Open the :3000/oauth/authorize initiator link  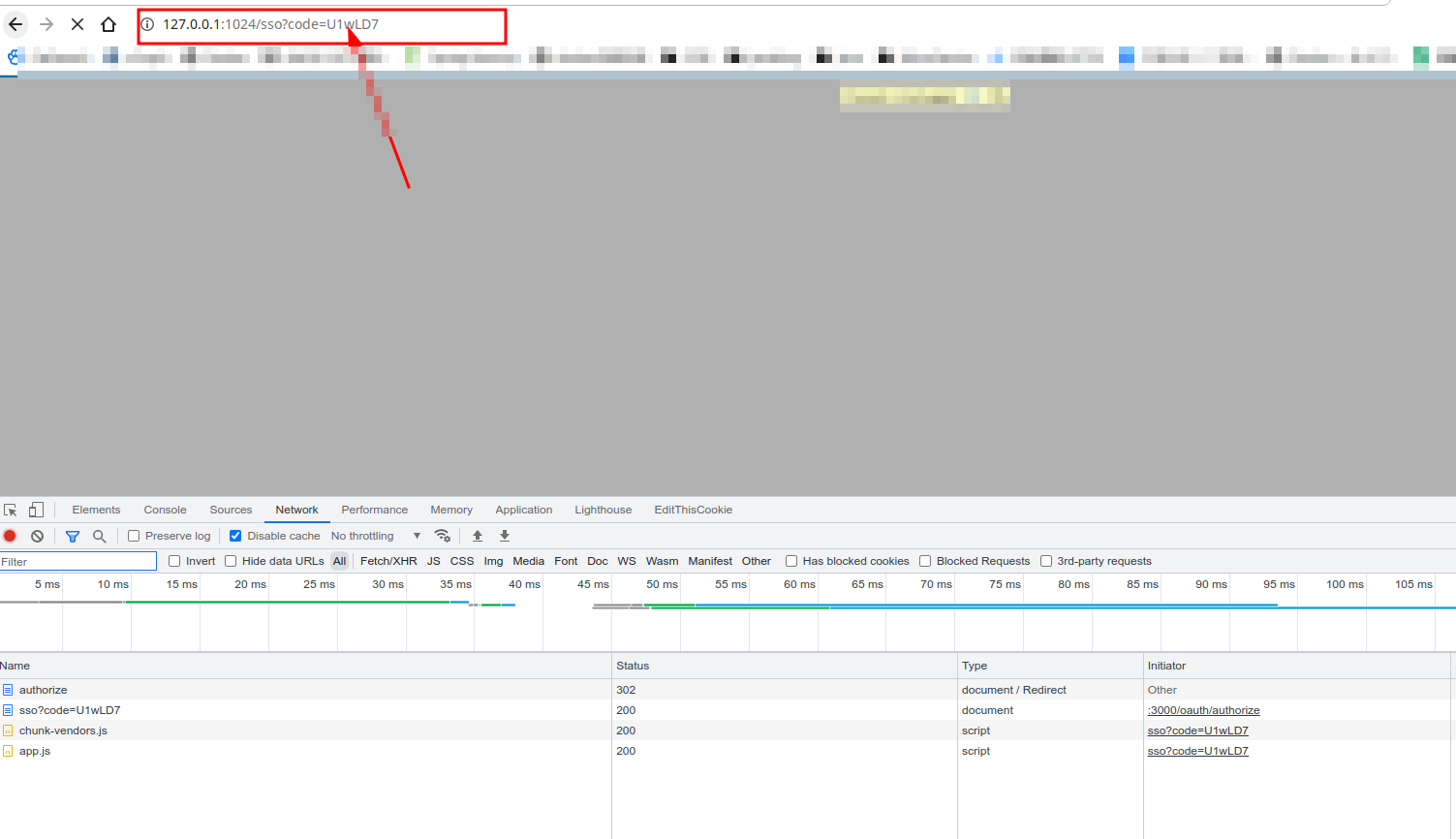[1203, 710]
